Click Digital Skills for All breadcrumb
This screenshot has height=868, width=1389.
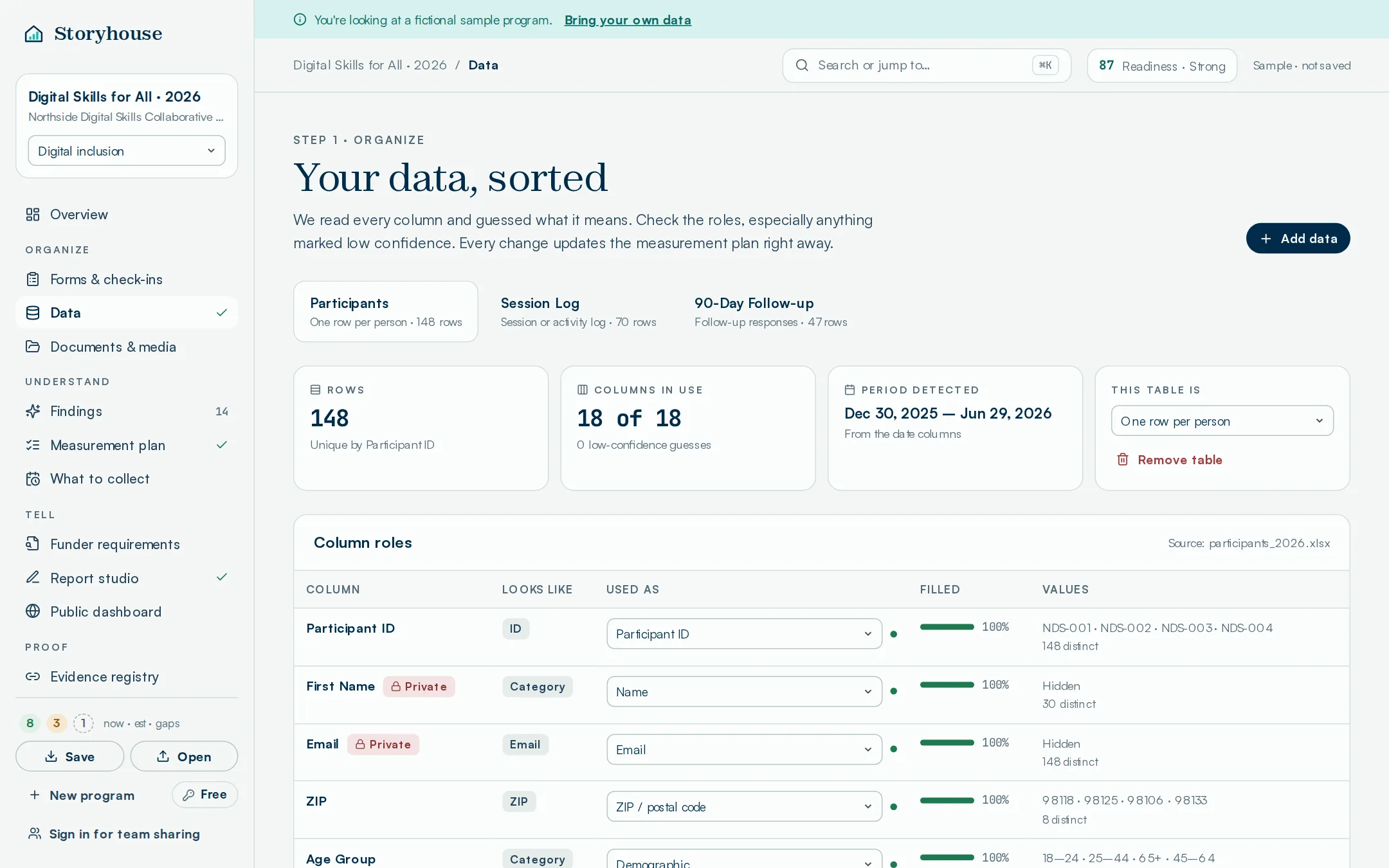point(370,65)
